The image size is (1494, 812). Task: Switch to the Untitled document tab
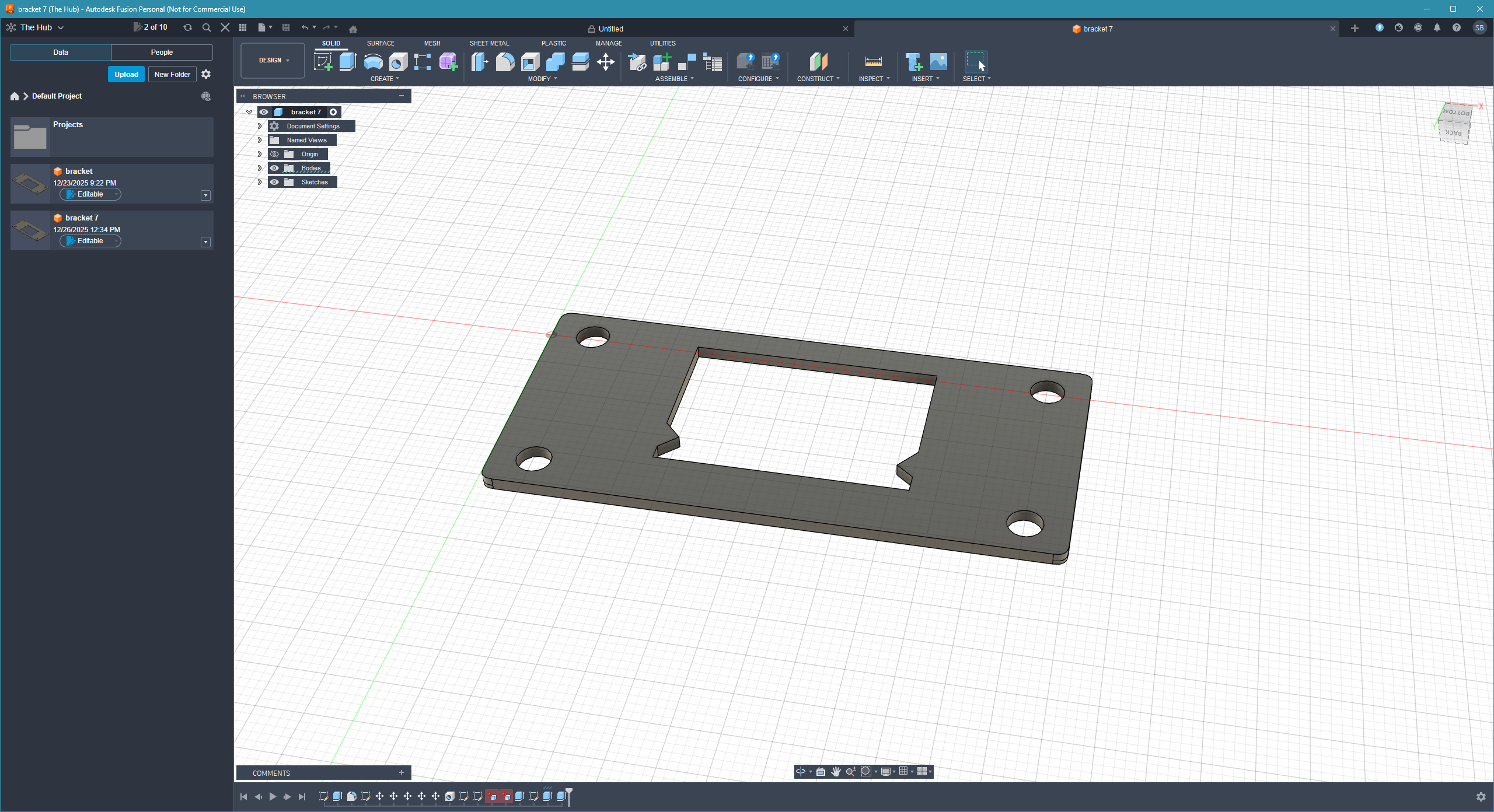(x=610, y=29)
